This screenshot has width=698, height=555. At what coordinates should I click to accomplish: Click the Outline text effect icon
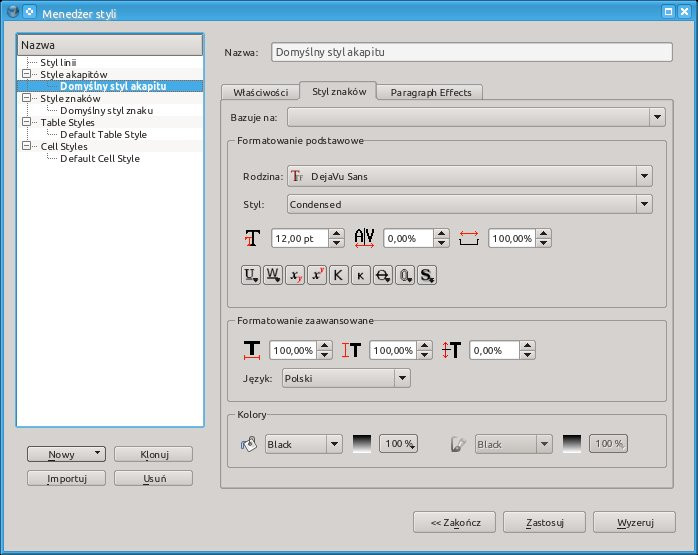point(405,275)
